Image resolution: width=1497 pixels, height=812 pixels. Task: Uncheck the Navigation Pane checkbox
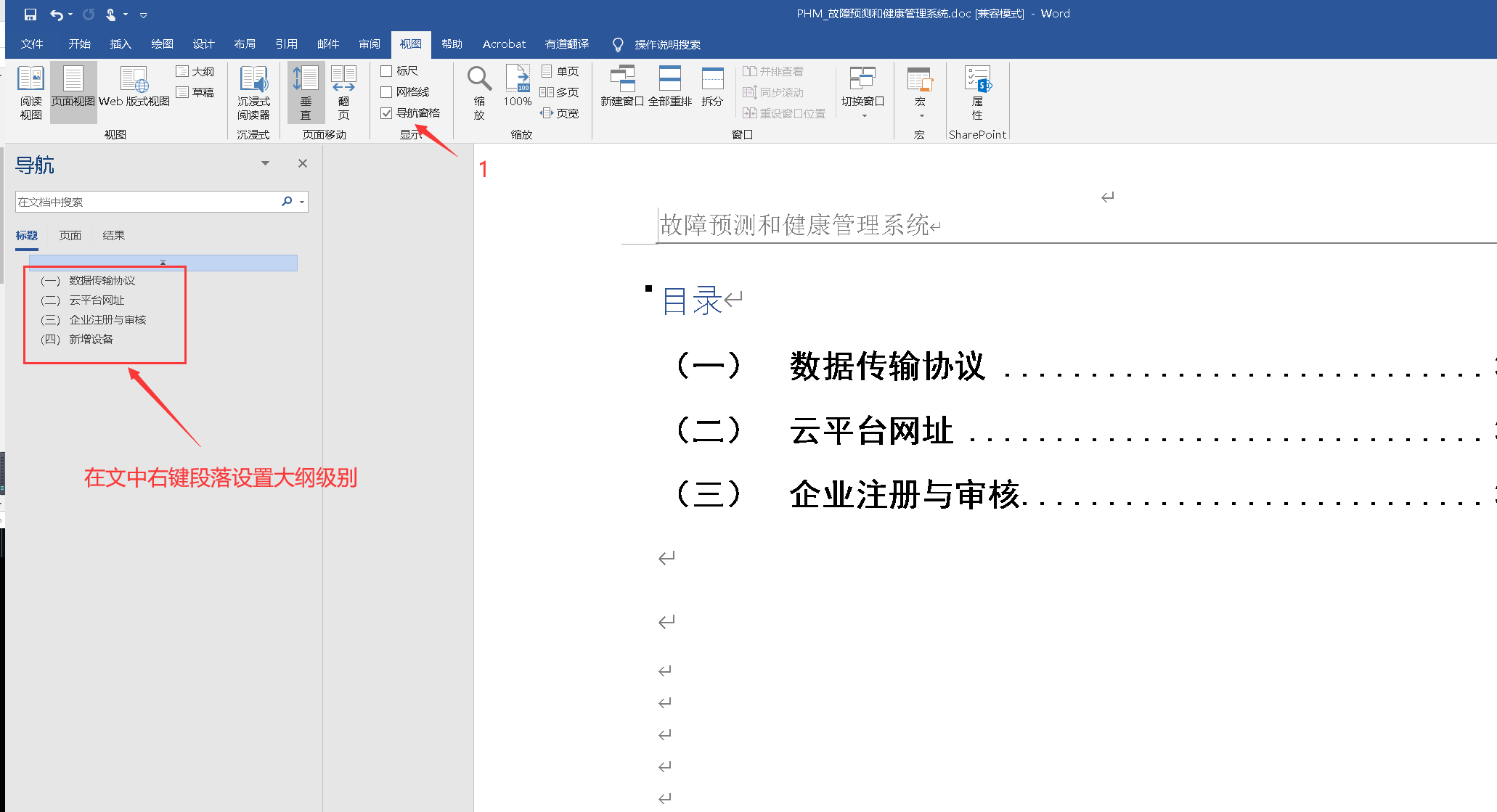(x=387, y=113)
